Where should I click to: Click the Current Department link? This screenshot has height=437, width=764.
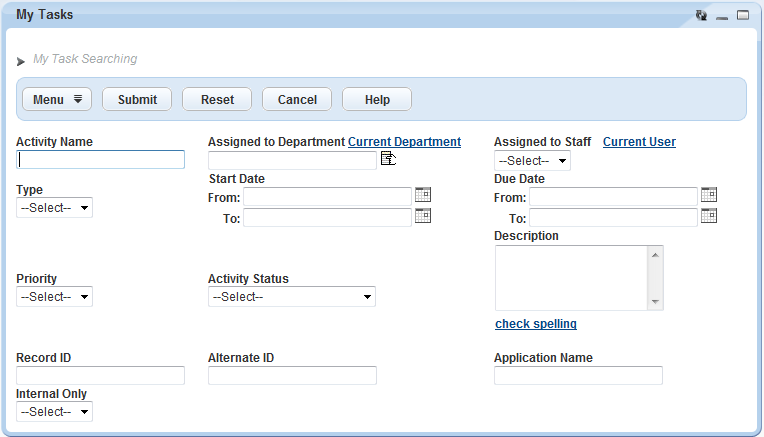404,142
